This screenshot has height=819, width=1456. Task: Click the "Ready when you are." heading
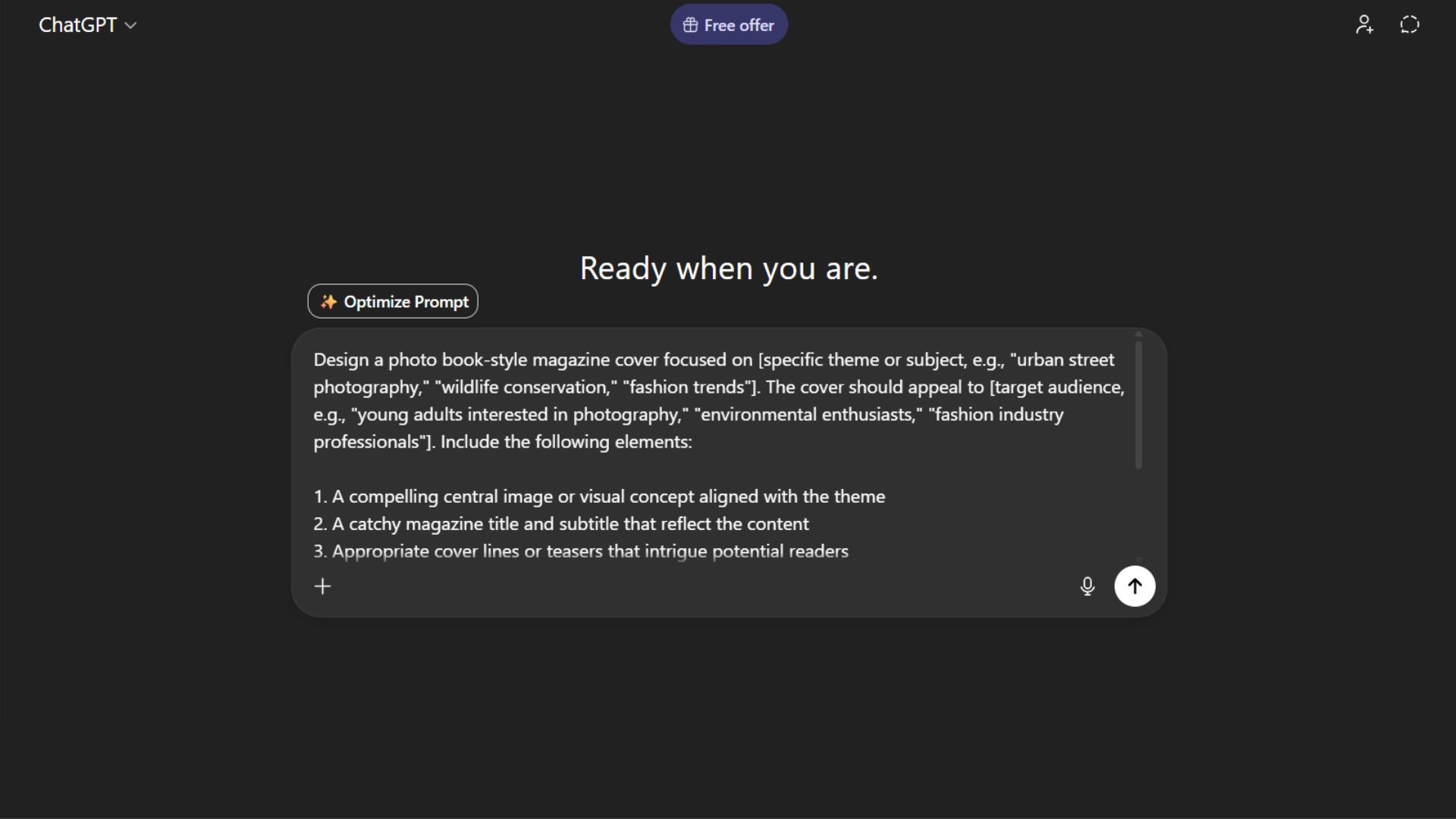pos(728,268)
